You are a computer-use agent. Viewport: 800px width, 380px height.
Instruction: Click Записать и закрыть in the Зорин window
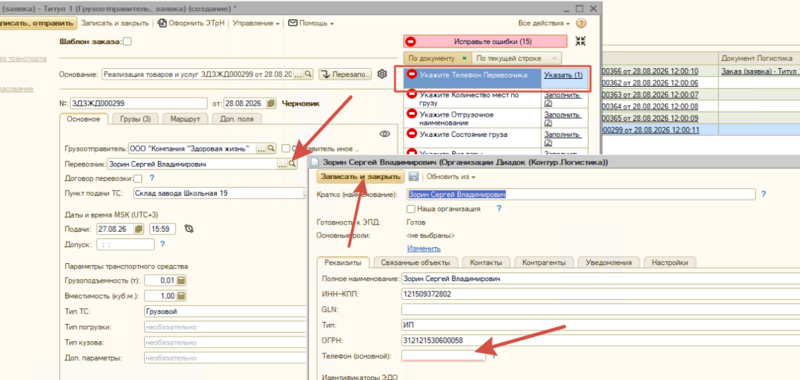tap(361, 177)
